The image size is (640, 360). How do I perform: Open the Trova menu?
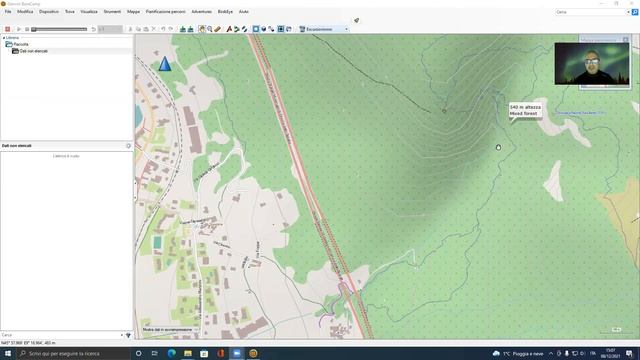click(x=70, y=12)
